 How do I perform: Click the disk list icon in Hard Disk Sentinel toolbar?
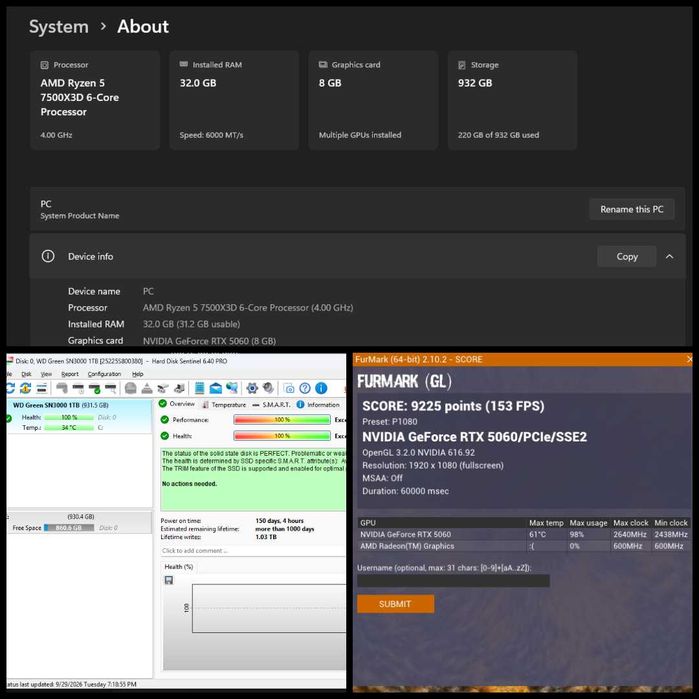point(41,388)
